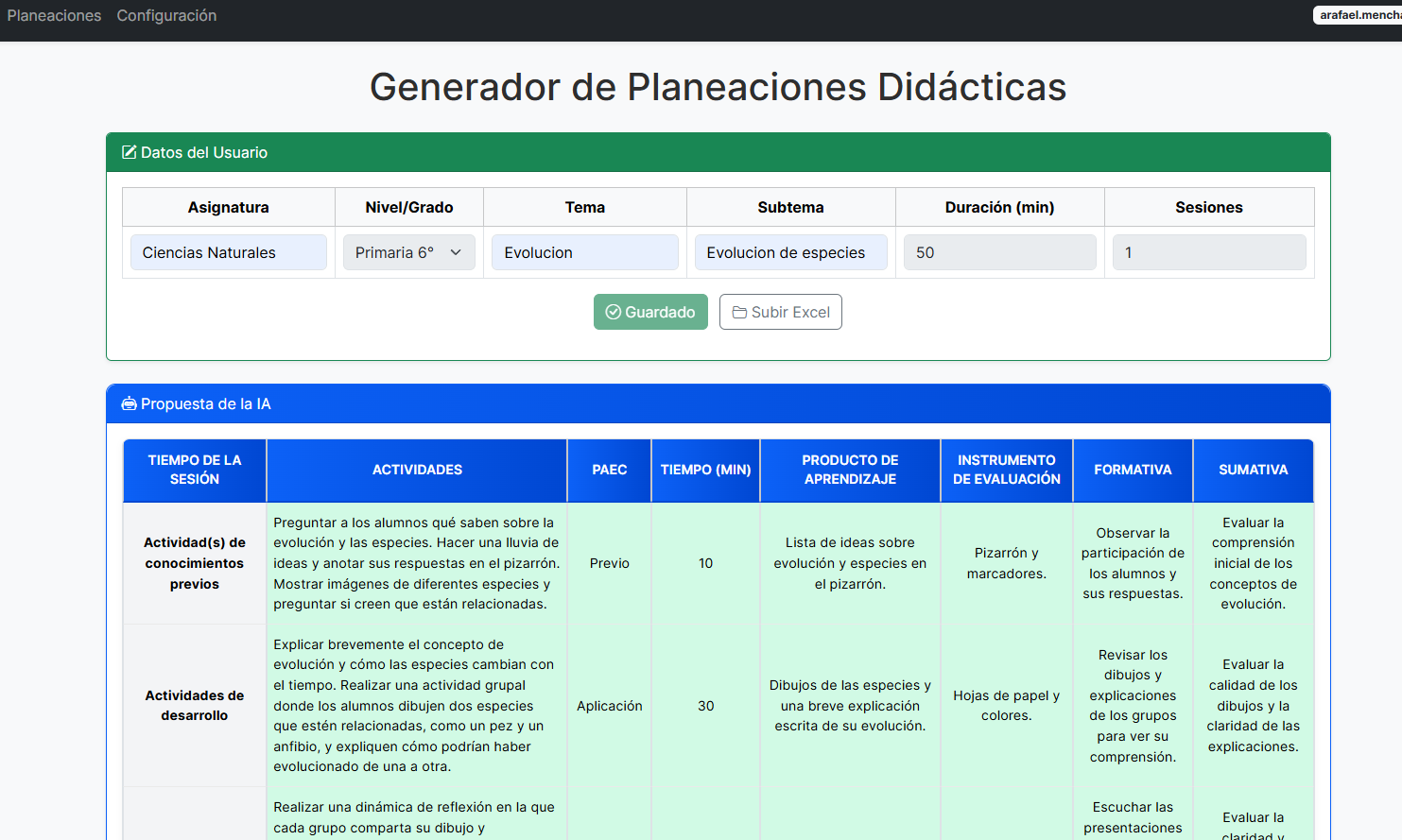Image resolution: width=1402 pixels, height=840 pixels.
Task: Open the Planeaciones menu
Action: pyautogui.click(x=54, y=15)
